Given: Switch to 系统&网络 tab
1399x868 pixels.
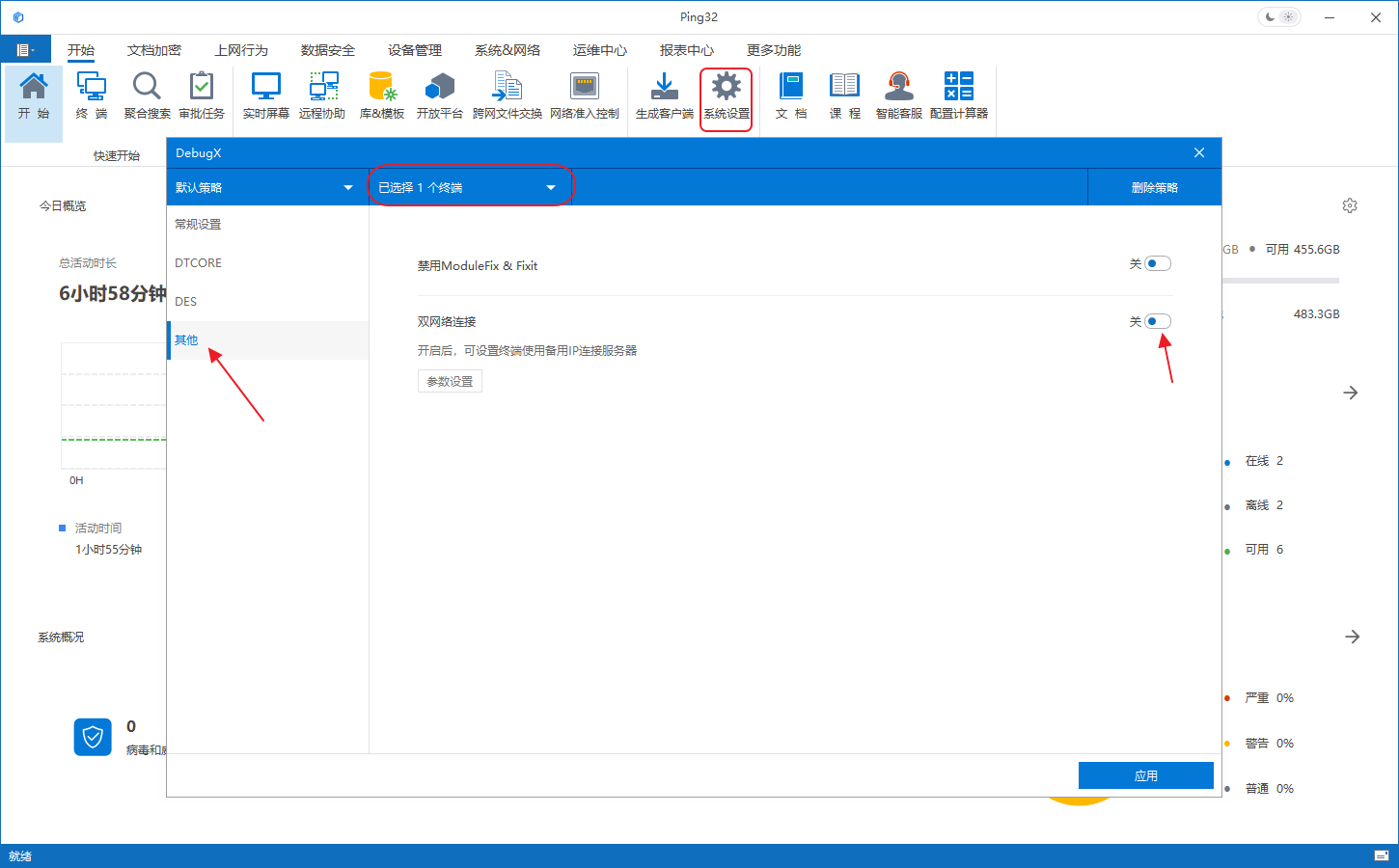Looking at the screenshot, I should [x=507, y=50].
